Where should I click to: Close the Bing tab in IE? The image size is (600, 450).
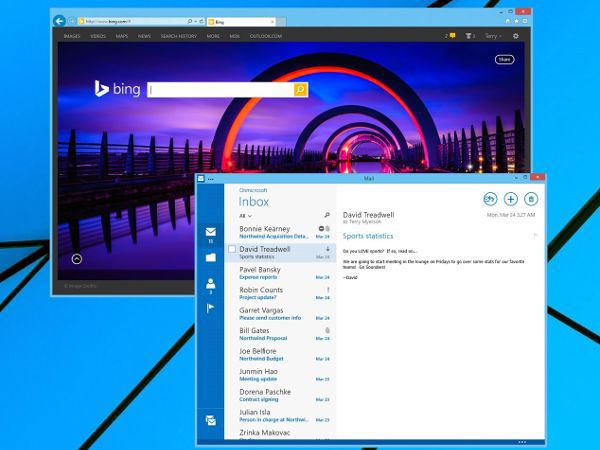coord(272,22)
